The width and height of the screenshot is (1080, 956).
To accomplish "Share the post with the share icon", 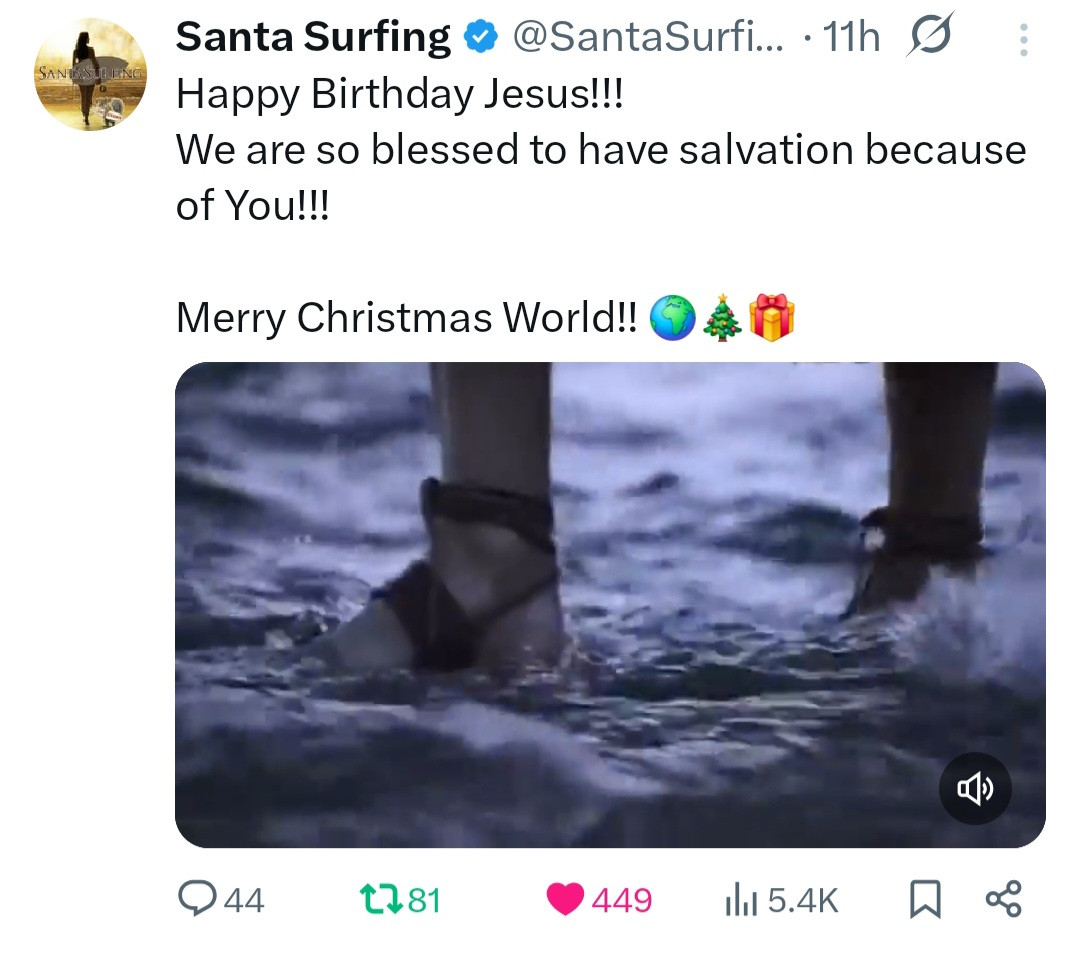I will (1003, 900).
